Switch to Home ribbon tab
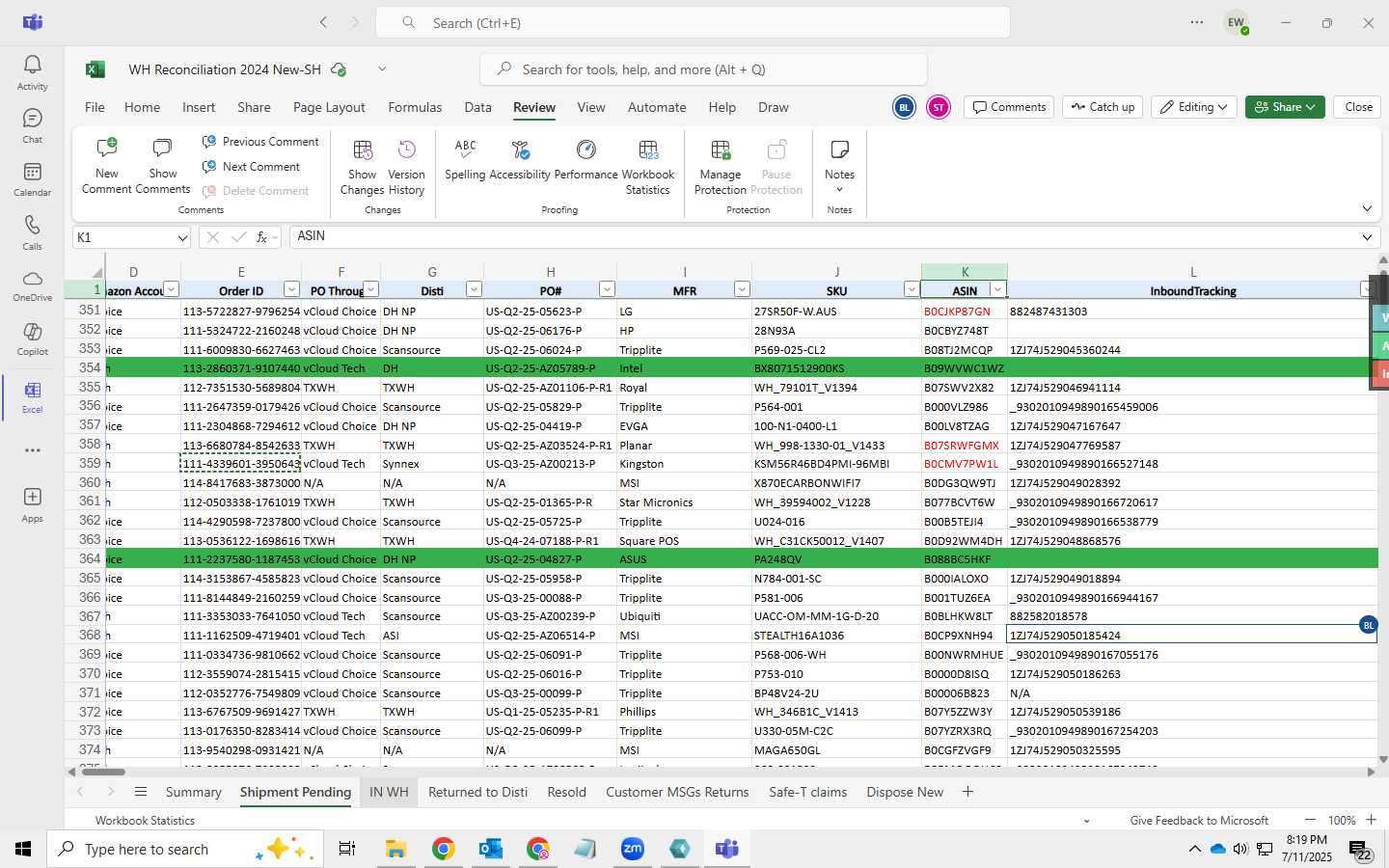Screen dimensions: 1389x868 pos(142,107)
